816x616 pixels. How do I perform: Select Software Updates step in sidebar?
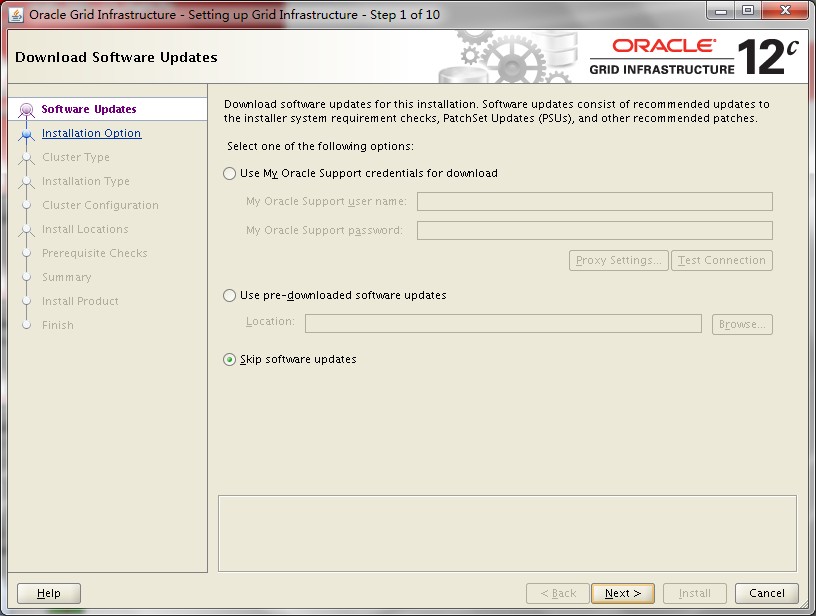[89, 109]
